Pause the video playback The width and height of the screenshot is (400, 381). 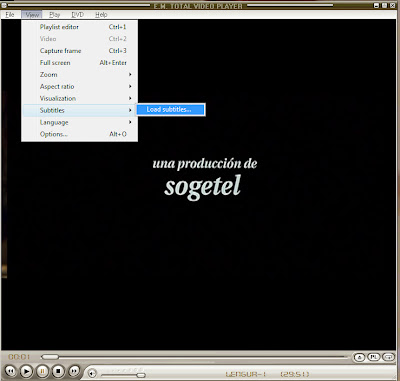point(42,371)
